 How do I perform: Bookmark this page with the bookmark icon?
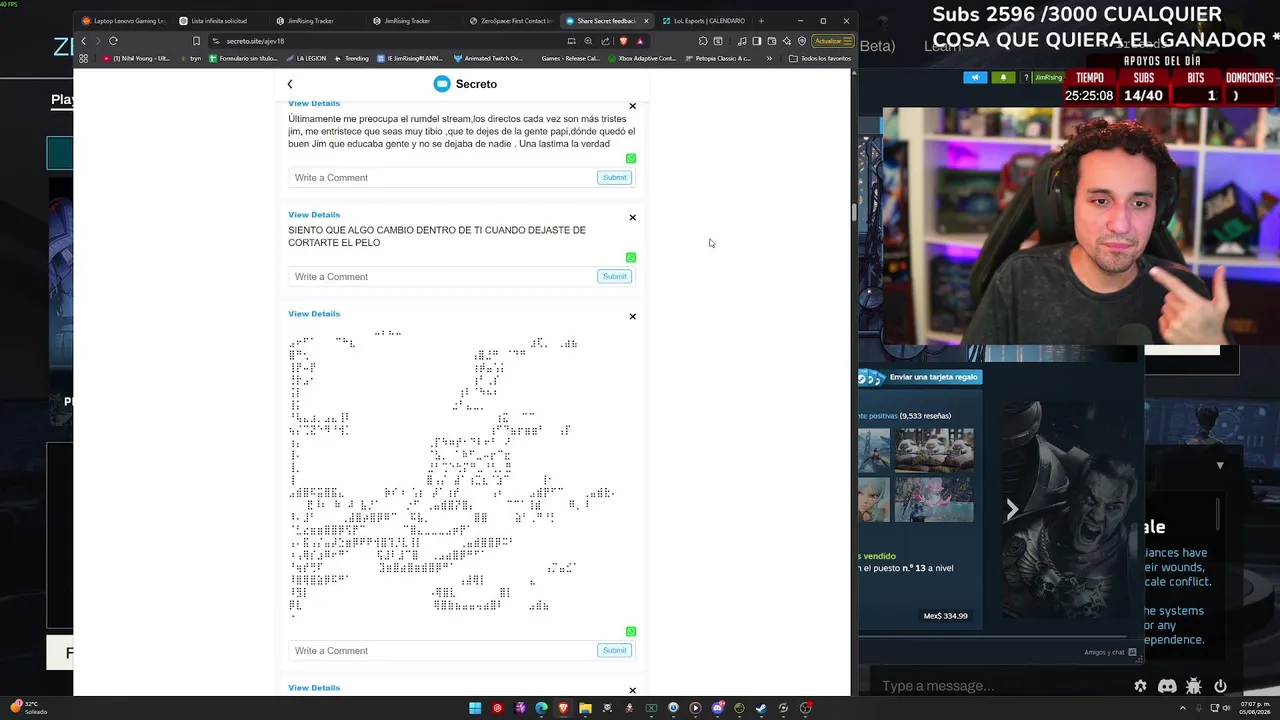click(196, 41)
